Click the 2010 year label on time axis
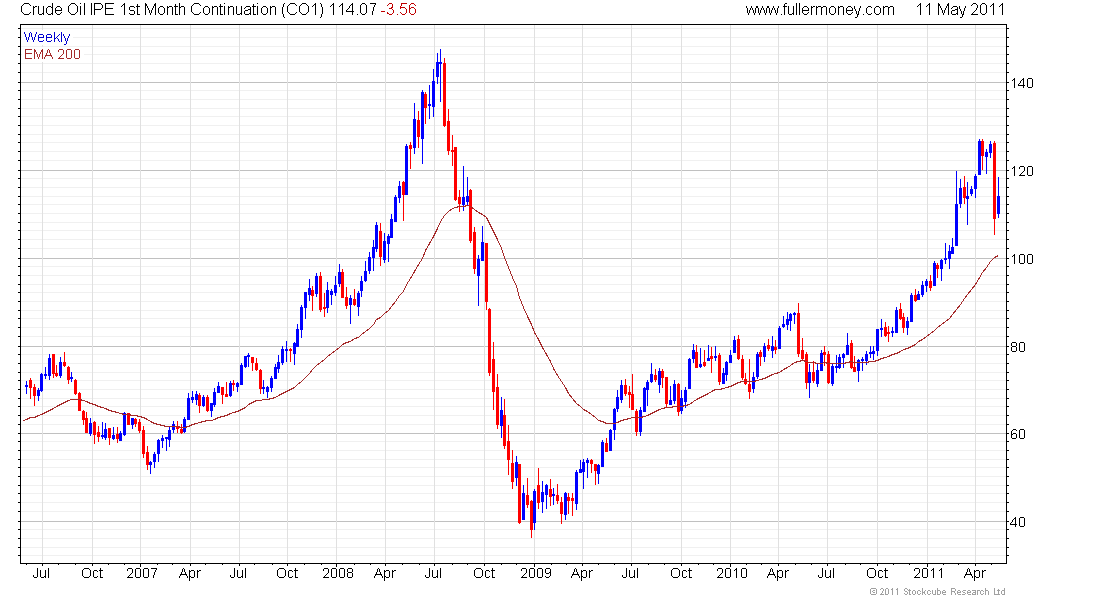 click(x=732, y=573)
